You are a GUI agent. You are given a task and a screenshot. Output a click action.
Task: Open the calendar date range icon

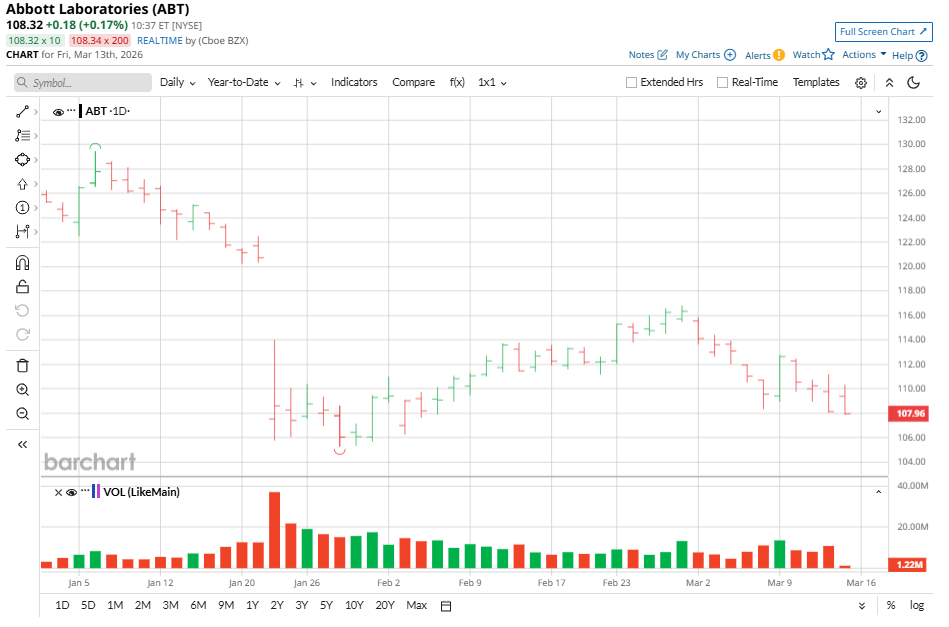click(x=446, y=606)
